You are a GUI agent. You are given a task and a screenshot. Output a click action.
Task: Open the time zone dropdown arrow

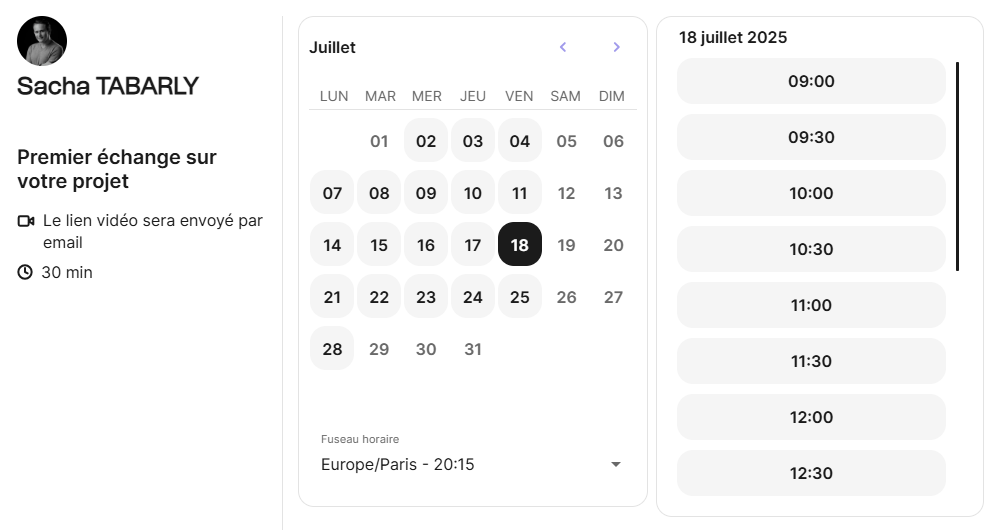616,464
